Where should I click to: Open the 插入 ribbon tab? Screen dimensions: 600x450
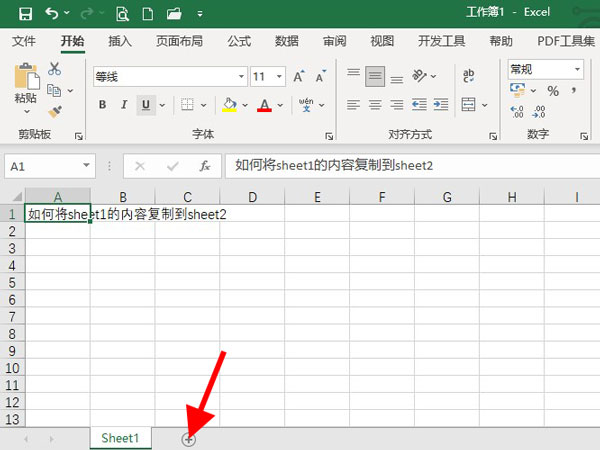coord(120,41)
